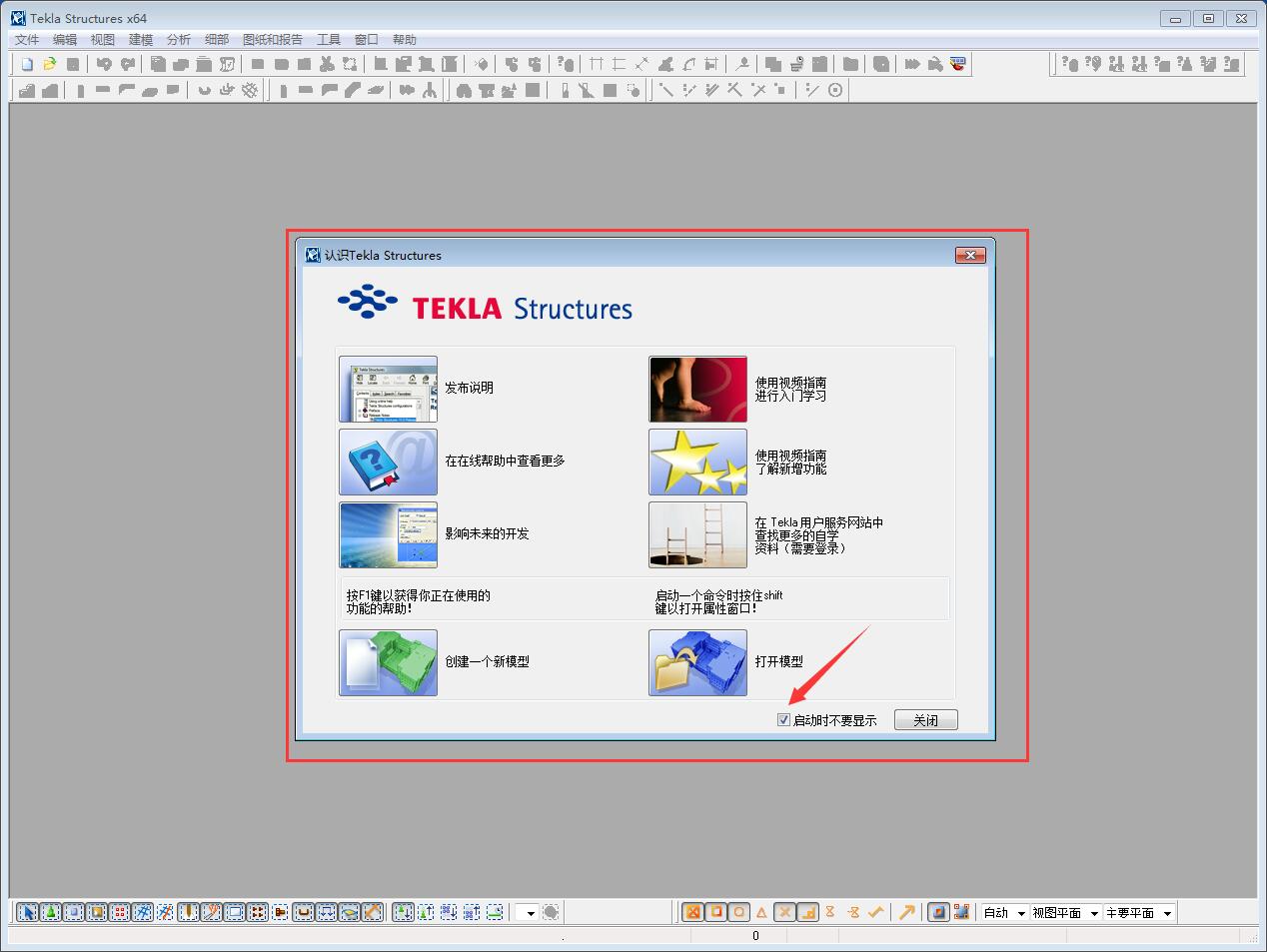Select the weld creation tool
The height and width of the screenshot is (952, 1267).
430,90
